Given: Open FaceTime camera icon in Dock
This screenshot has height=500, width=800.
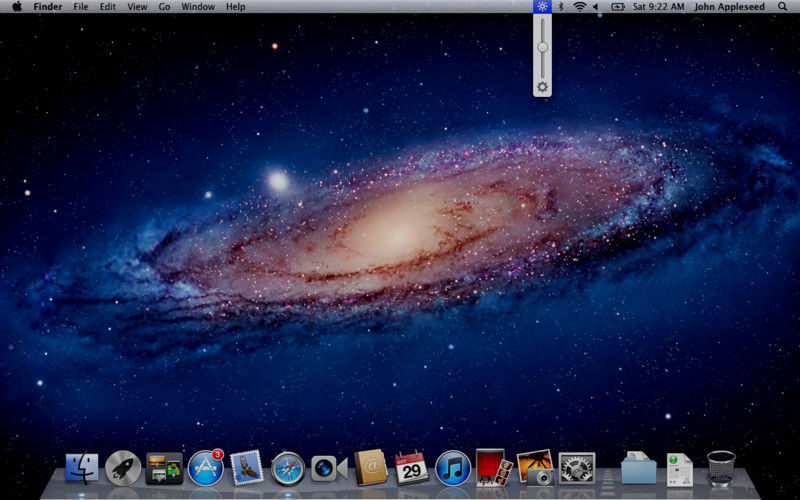Looking at the screenshot, I should pyautogui.click(x=329, y=467).
